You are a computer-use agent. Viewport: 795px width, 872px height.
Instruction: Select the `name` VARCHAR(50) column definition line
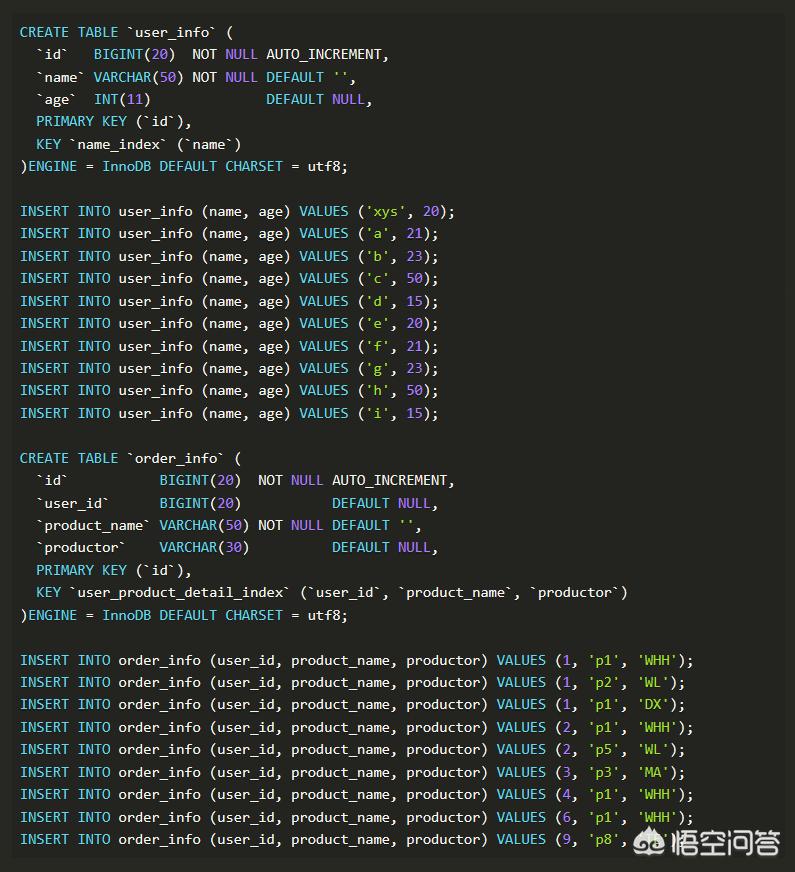coord(196,77)
